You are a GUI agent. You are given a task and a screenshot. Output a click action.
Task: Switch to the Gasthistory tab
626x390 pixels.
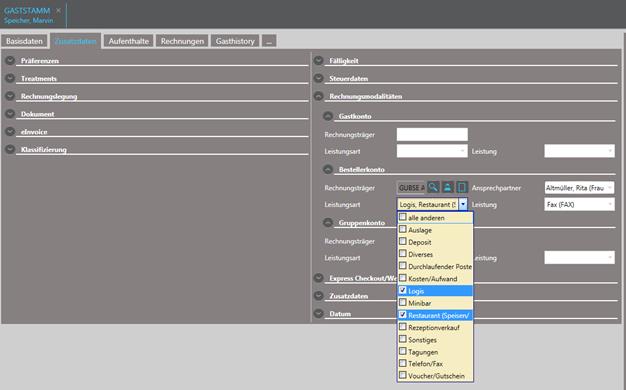click(235, 41)
